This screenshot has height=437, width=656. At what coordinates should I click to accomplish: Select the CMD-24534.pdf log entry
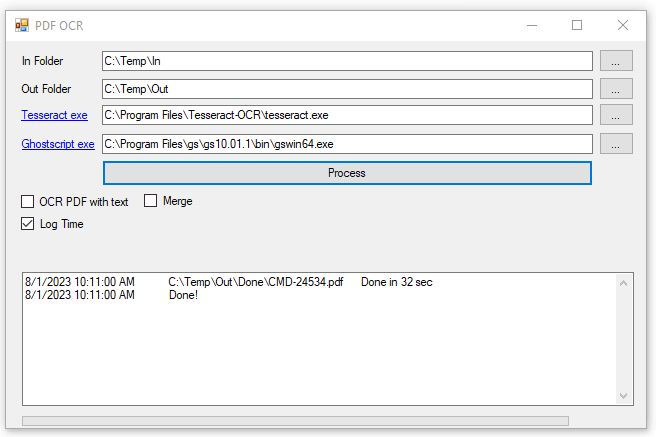[255, 283]
